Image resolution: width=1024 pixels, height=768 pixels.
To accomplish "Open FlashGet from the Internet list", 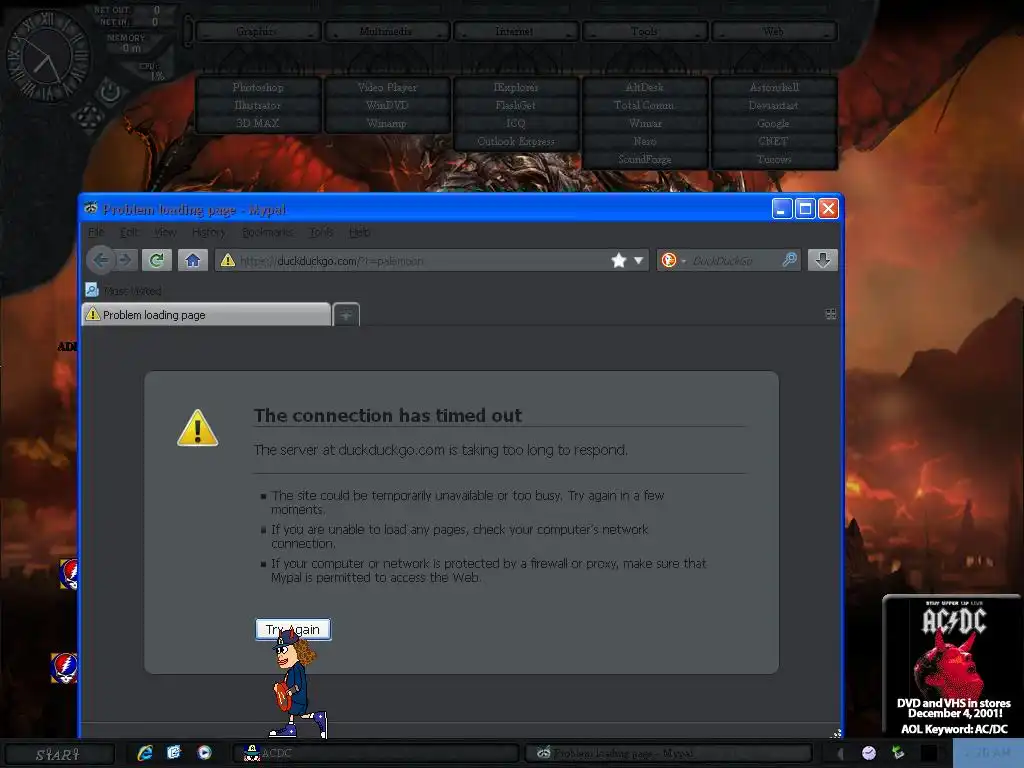I will click(515, 105).
